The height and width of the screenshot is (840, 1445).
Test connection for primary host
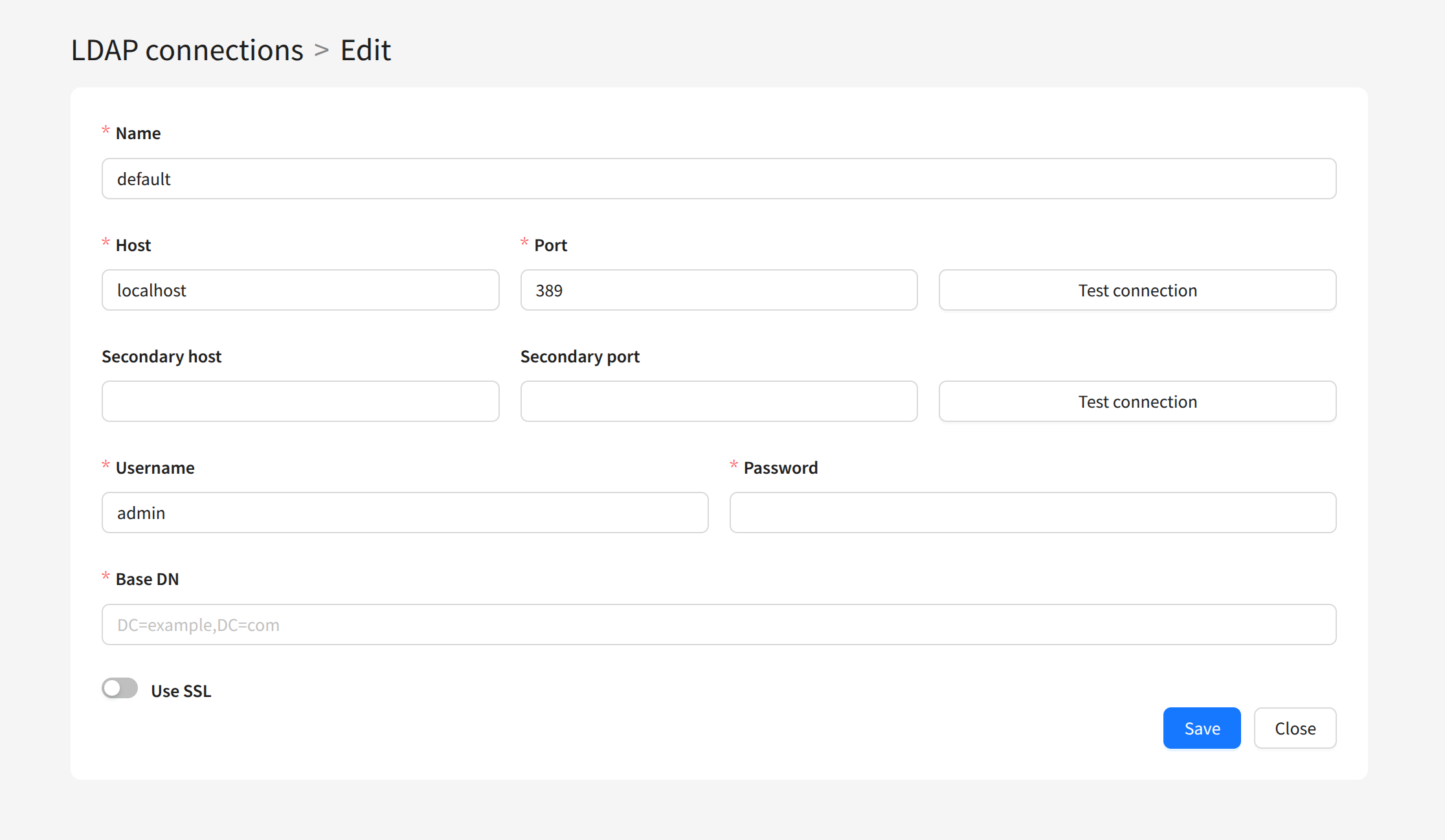coord(1137,290)
